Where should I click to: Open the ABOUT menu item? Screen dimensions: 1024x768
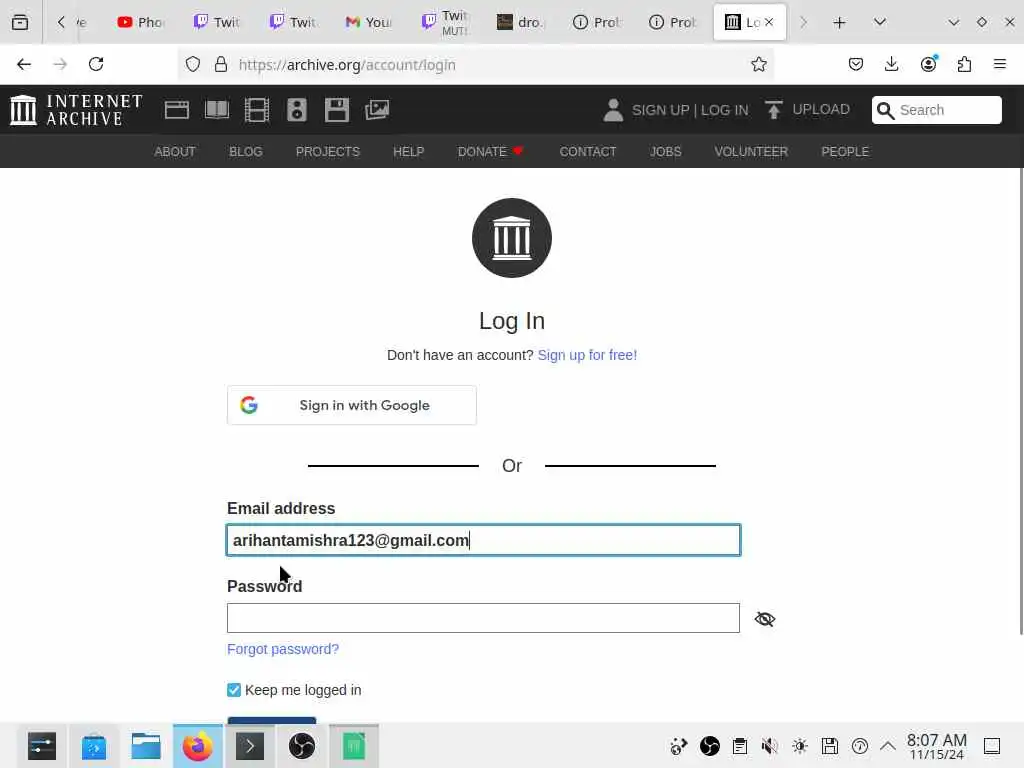click(x=175, y=152)
